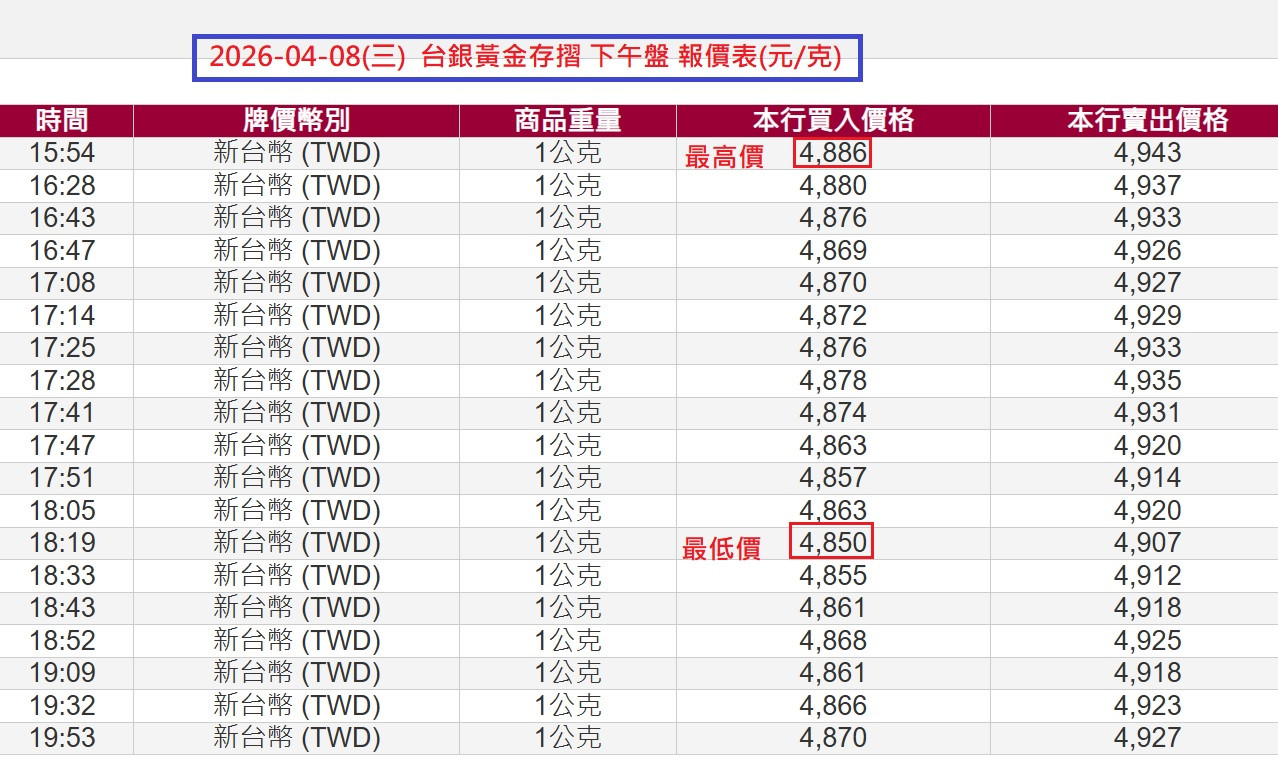Click sell price 4,935
The width and height of the screenshot is (1278, 774).
tap(1148, 381)
